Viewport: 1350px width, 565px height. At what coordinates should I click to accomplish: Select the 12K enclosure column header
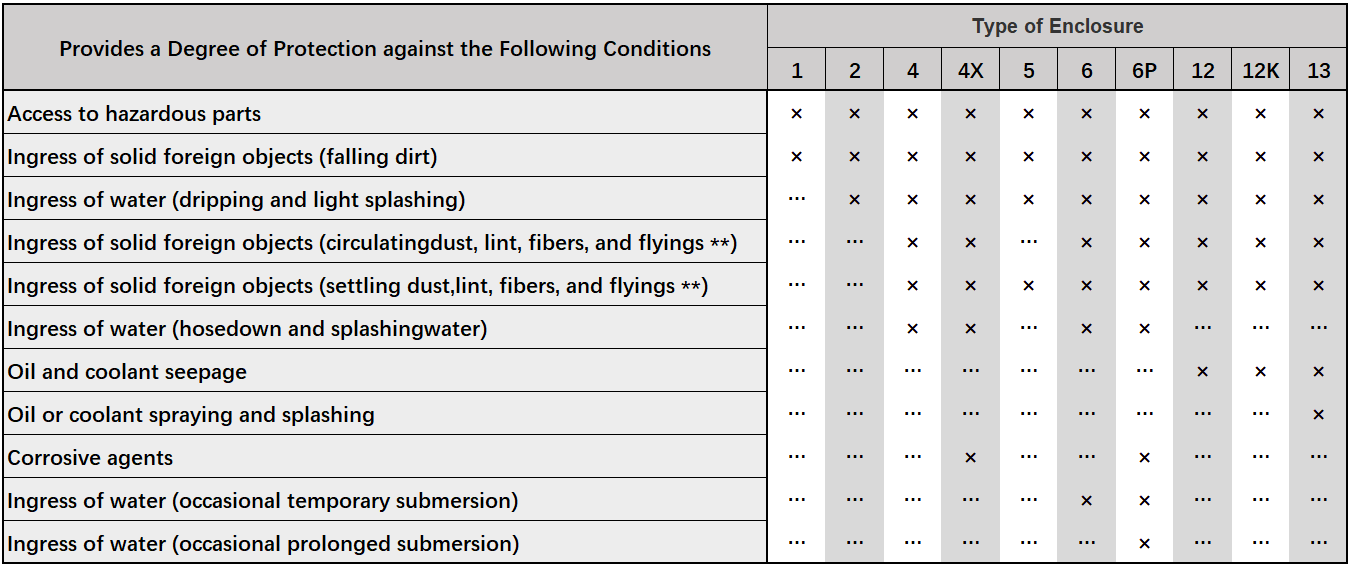tap(1260, 70)
